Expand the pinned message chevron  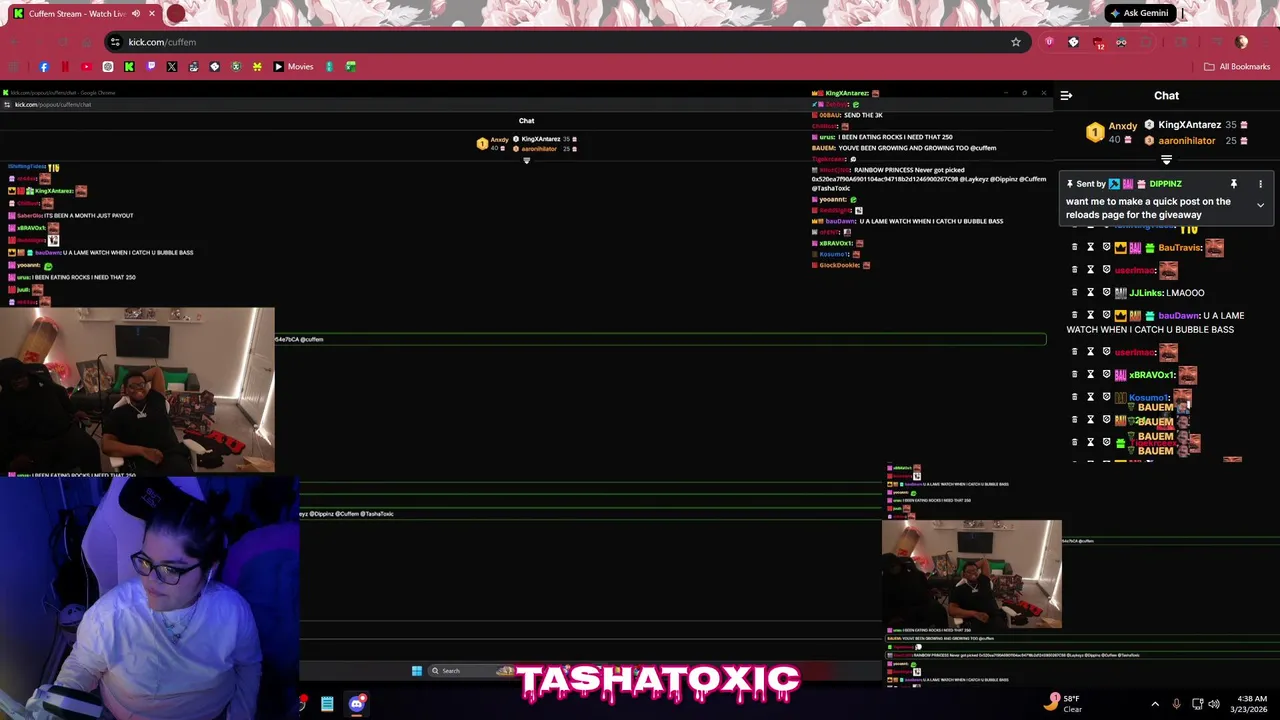1260,205
